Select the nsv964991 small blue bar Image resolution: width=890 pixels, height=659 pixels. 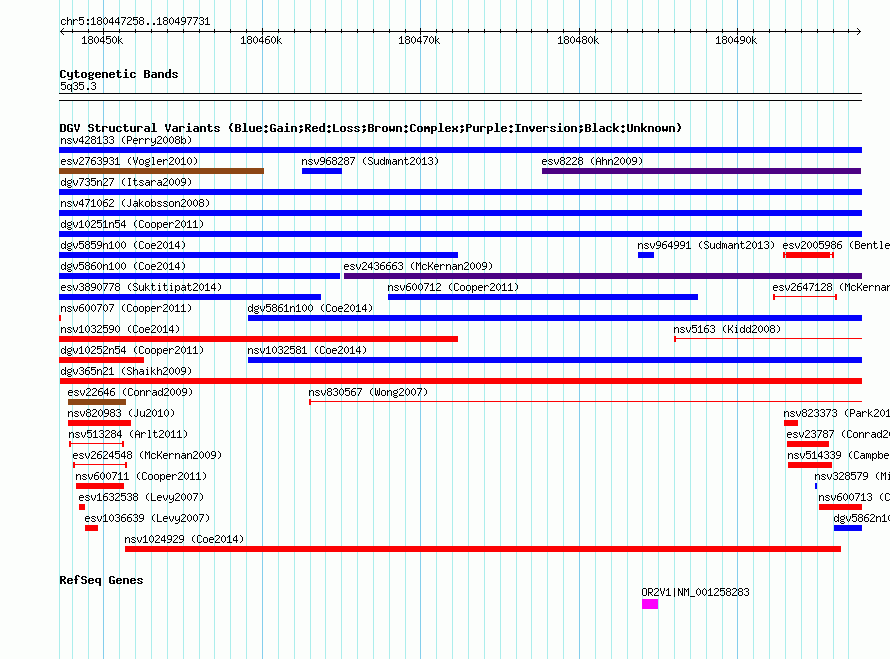click(x=646, y=255)
